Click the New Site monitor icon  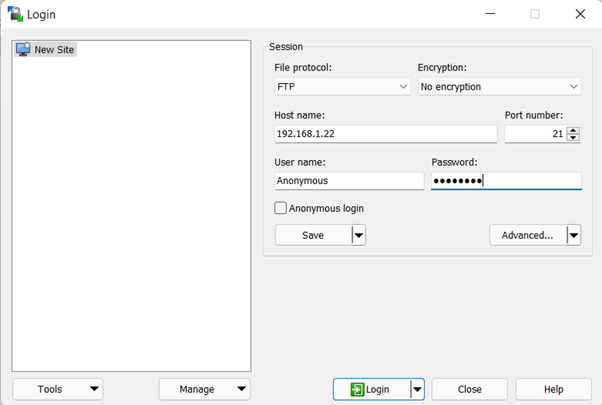click(x=23, y=49)
